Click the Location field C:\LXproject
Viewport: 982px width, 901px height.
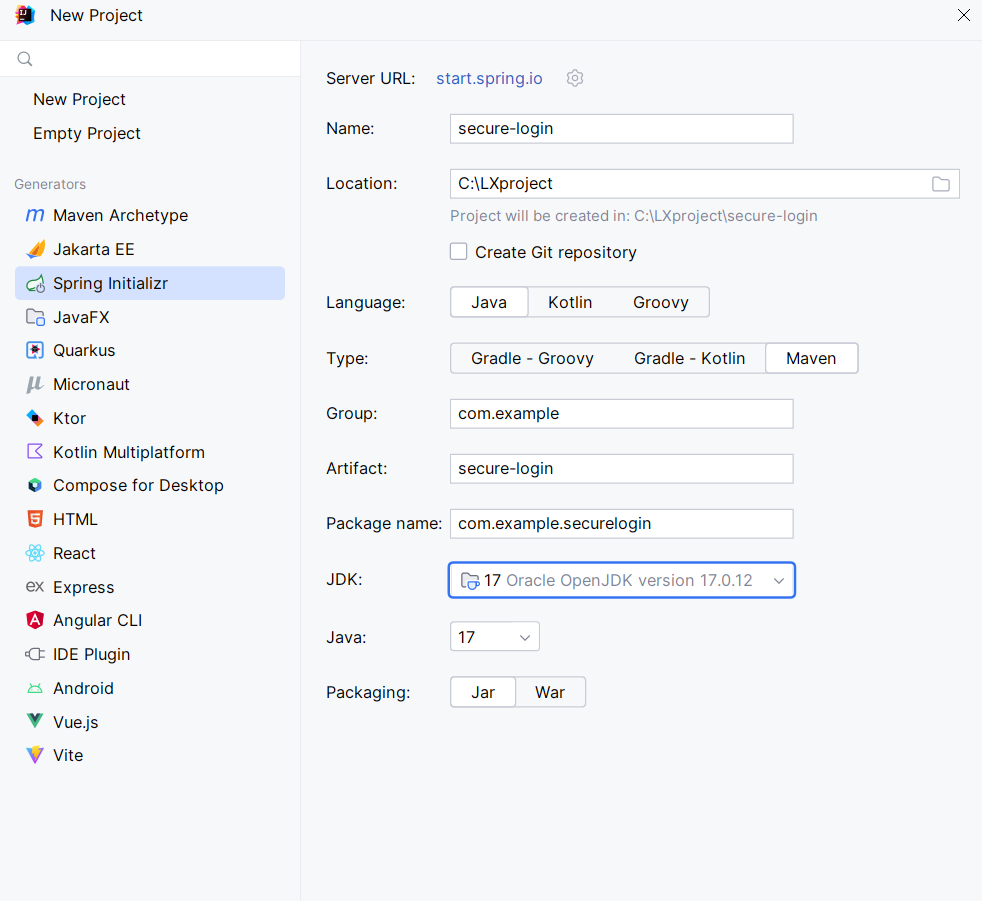[705, 184]
